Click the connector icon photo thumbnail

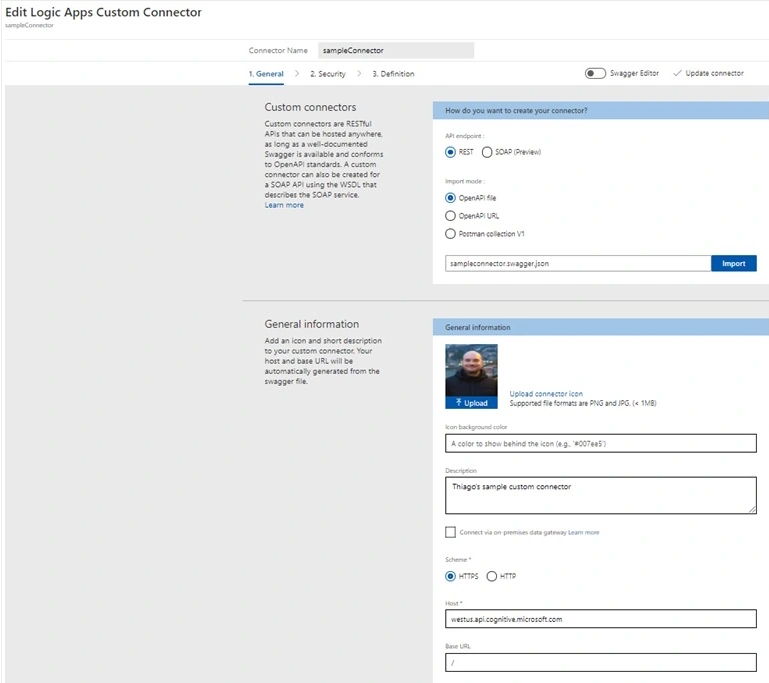(471, 370)
